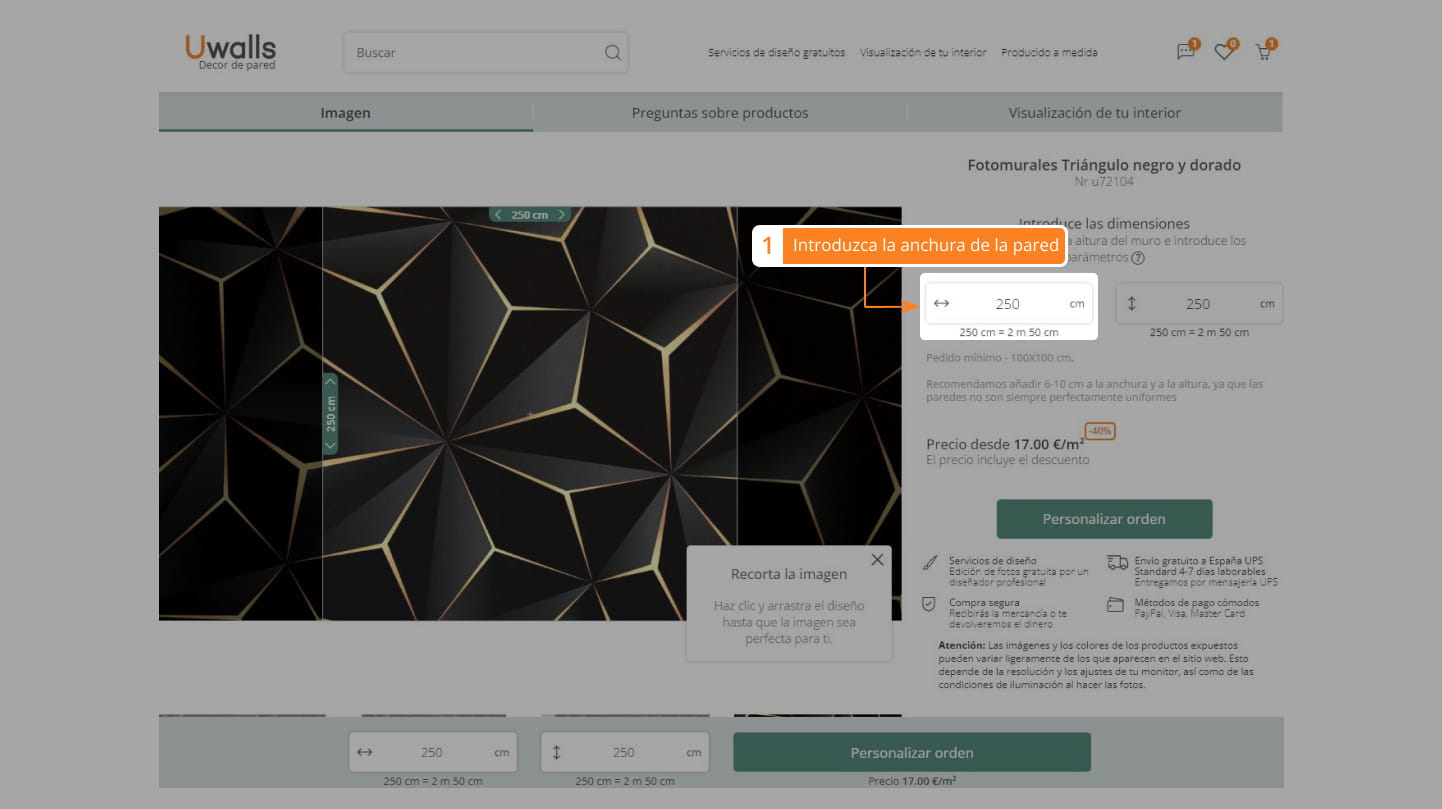Image resolution: width=1442 pixels, height=809 pixels.
Task: Click the Buscar search field
Action: pos(475,53)
